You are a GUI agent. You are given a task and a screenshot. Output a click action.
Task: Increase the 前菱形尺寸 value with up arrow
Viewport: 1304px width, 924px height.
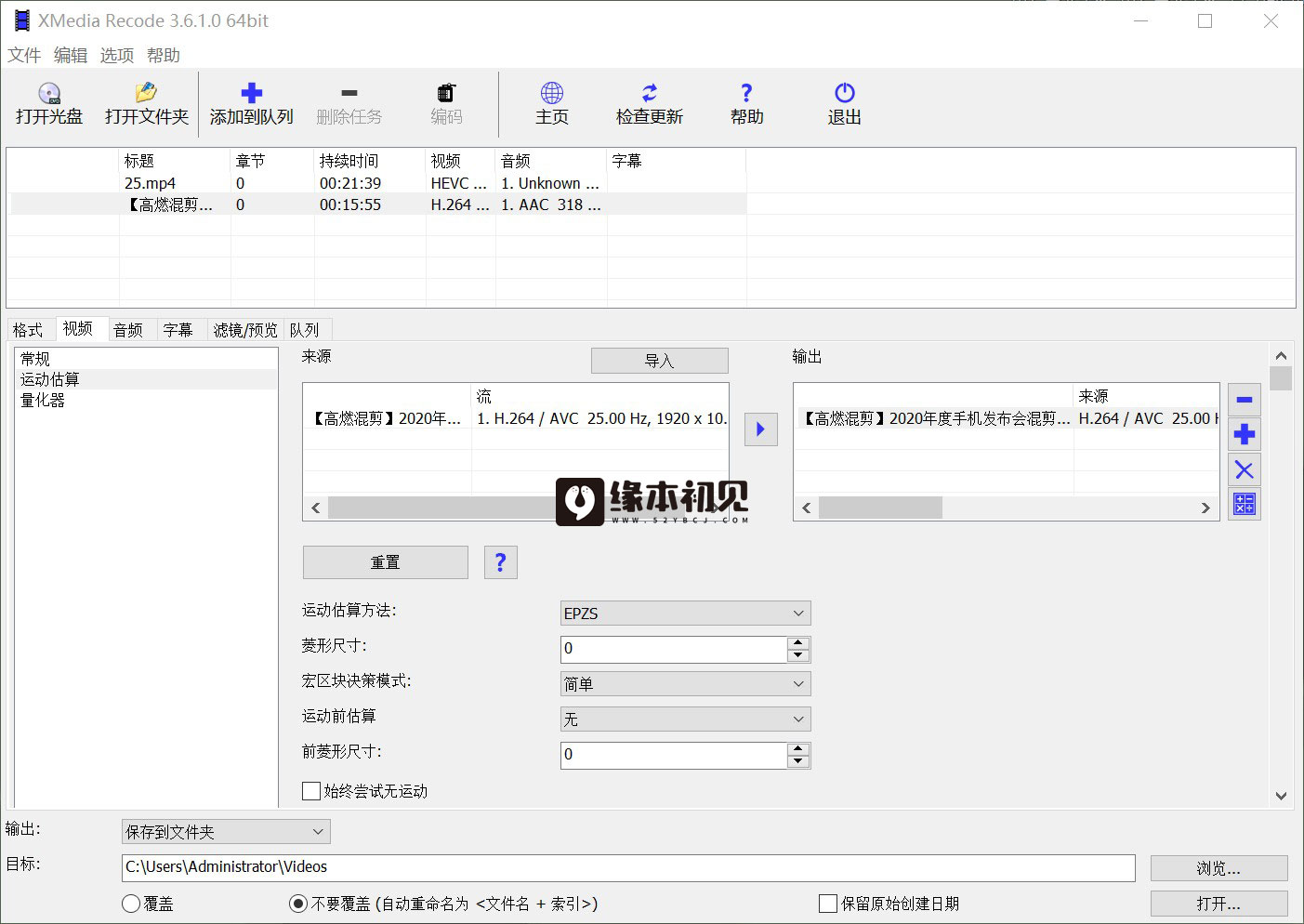click(798, 748)
